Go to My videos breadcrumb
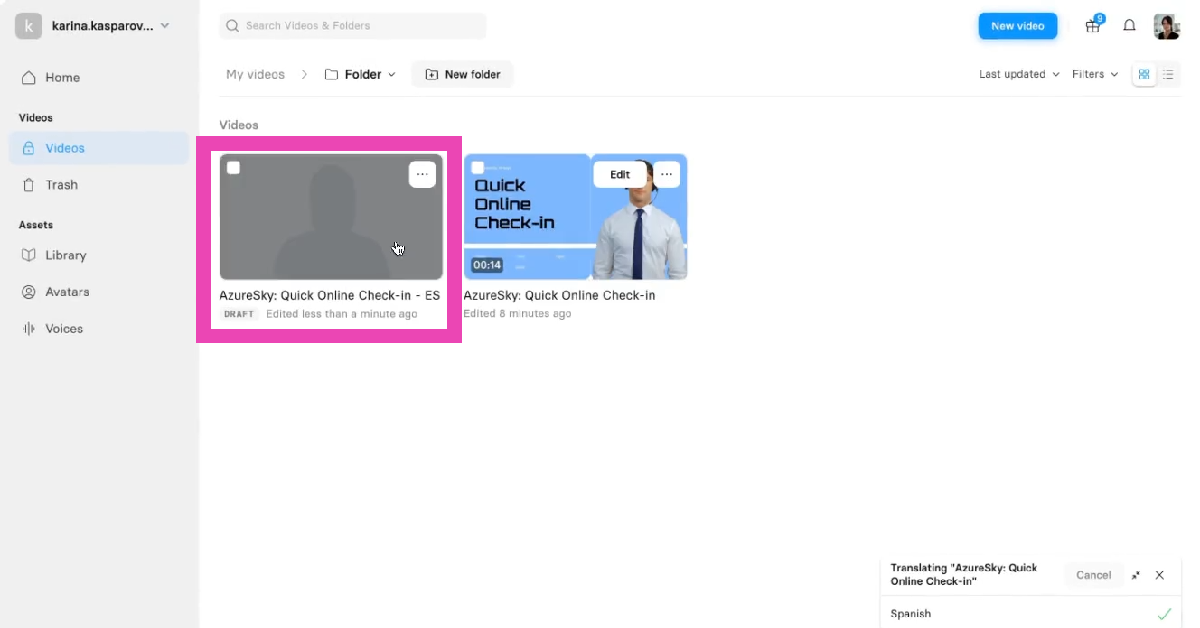 (x=255, y=74)
